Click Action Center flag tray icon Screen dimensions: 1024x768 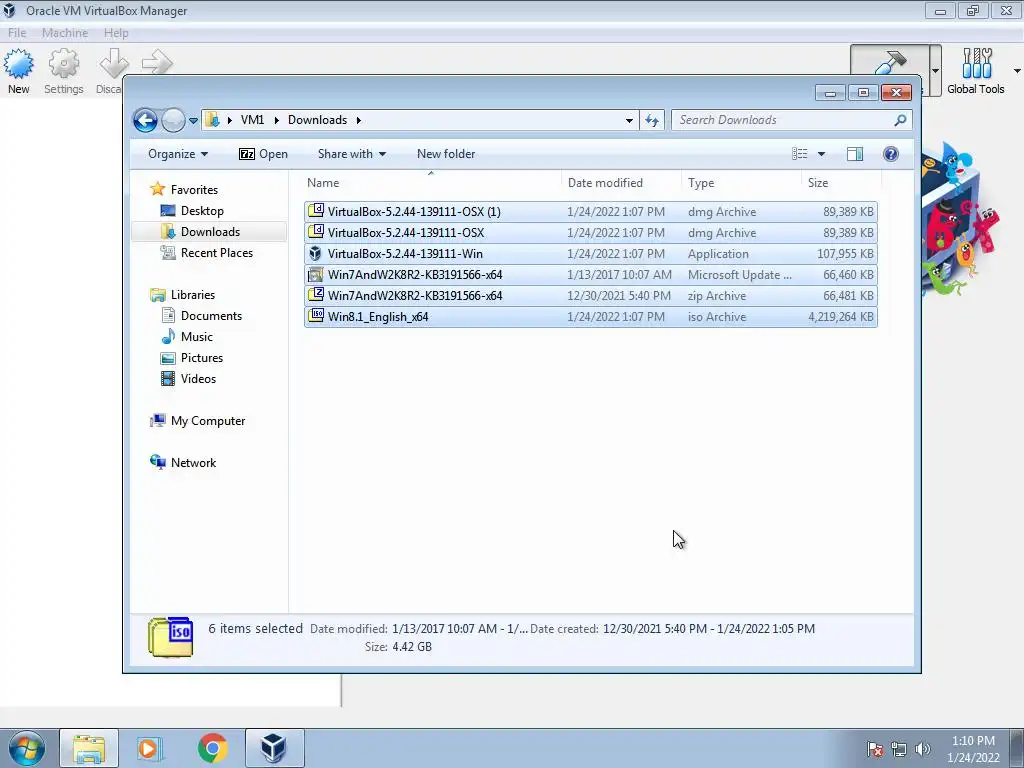click(x=874, y=749)
